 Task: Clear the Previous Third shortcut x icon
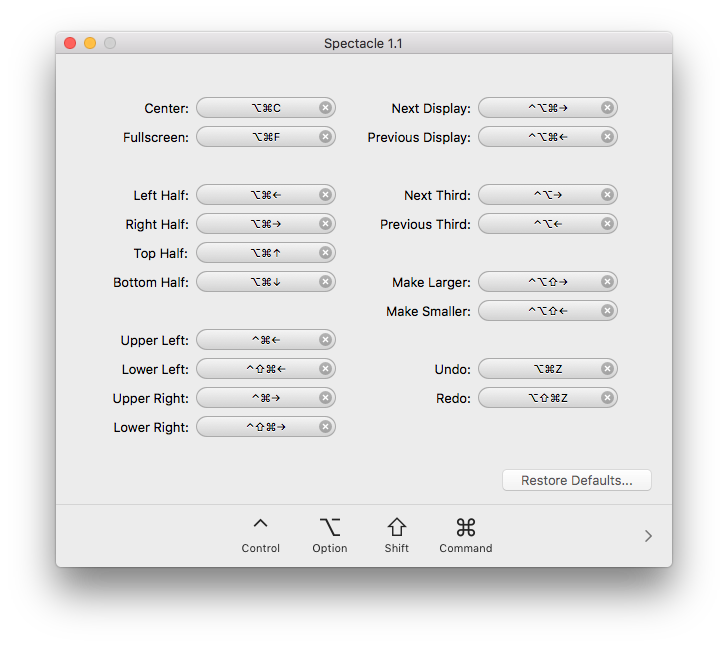tap(607, 224)
